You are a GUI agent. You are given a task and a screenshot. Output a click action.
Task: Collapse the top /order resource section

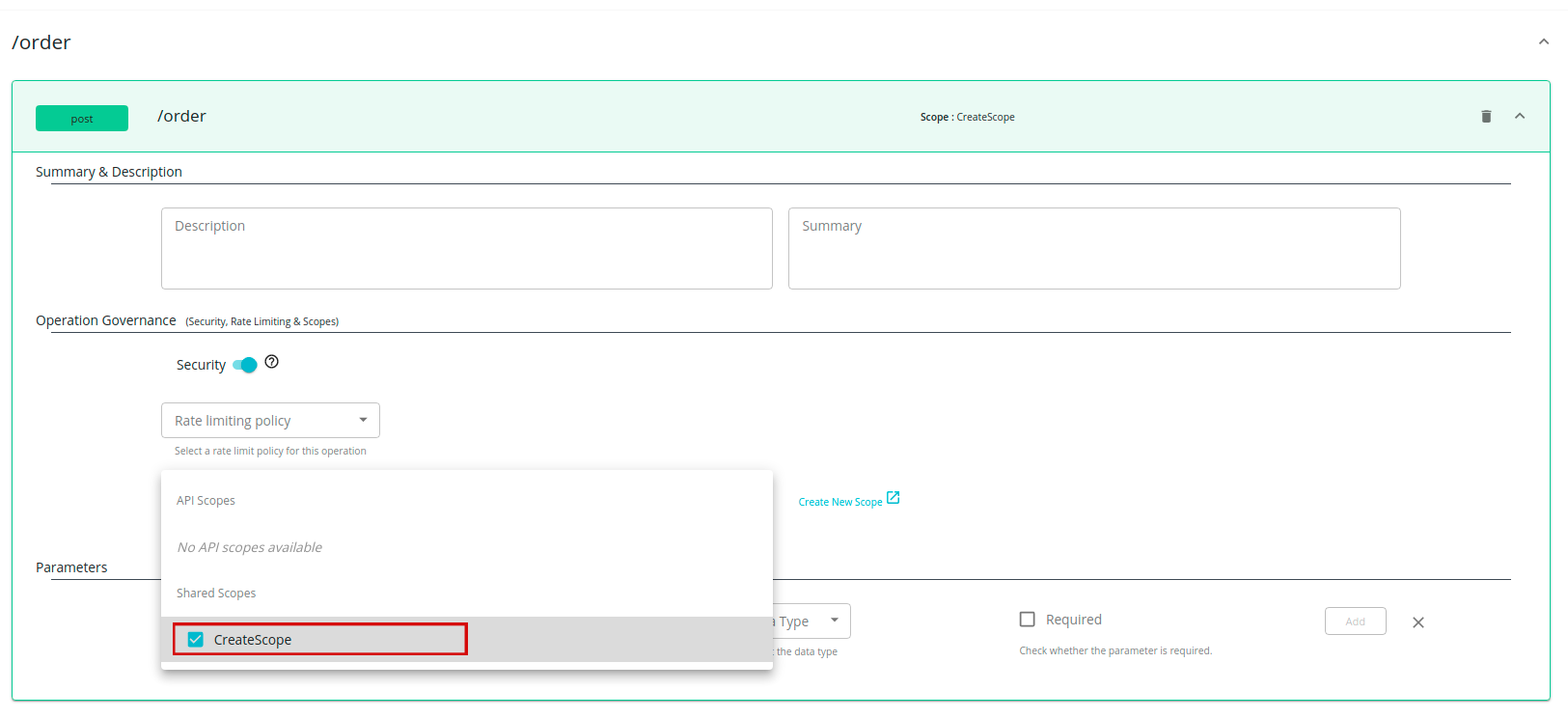[x=1543, y=41]
